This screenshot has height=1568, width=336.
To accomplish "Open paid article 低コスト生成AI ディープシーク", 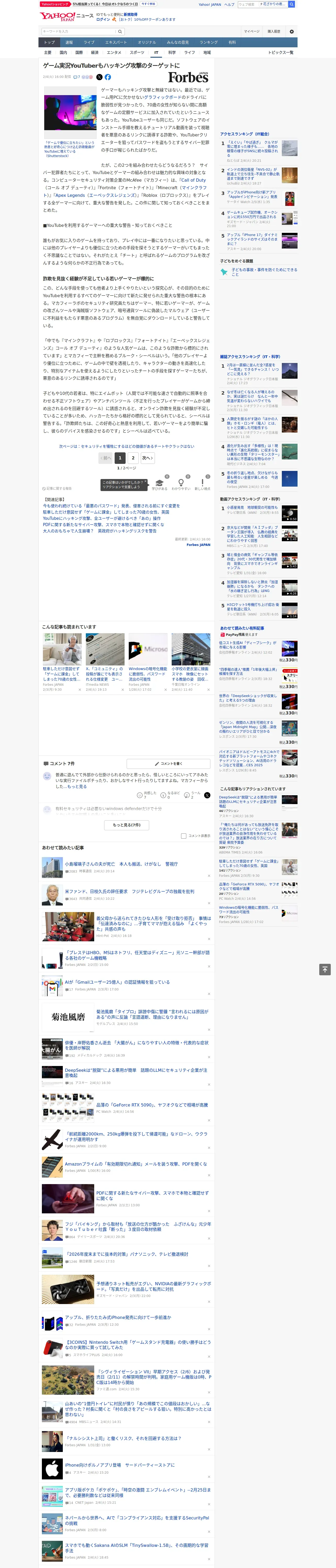I will click(x=248, y=645).
